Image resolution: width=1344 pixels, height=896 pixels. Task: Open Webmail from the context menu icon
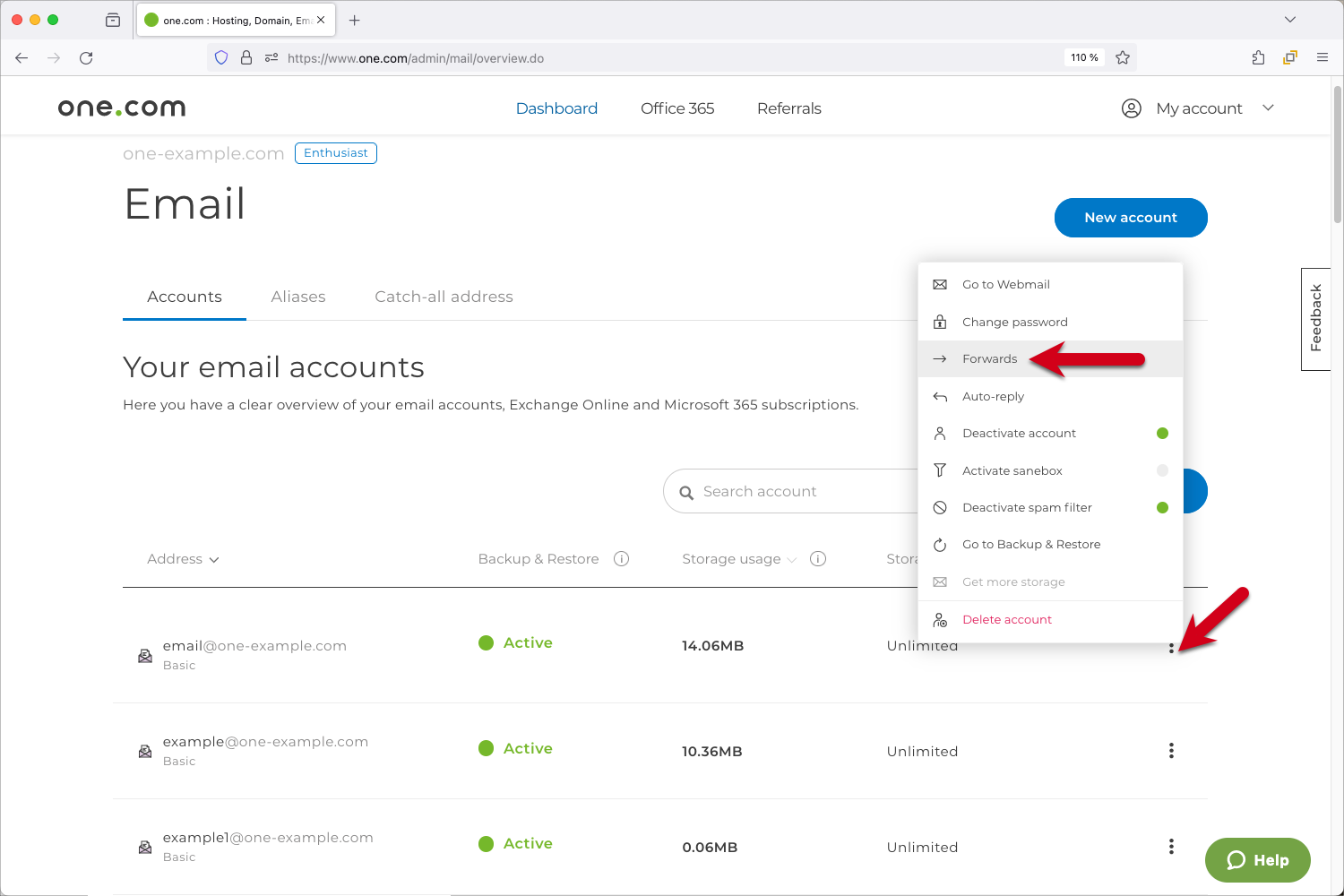[939, 284]
